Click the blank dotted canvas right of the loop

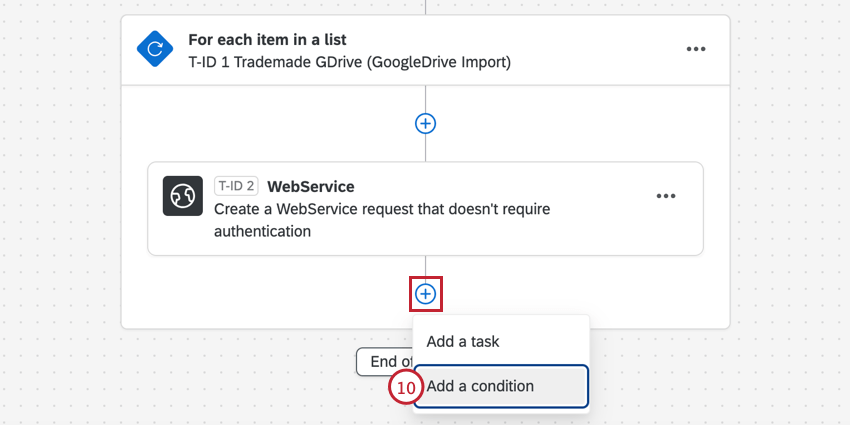790,200
